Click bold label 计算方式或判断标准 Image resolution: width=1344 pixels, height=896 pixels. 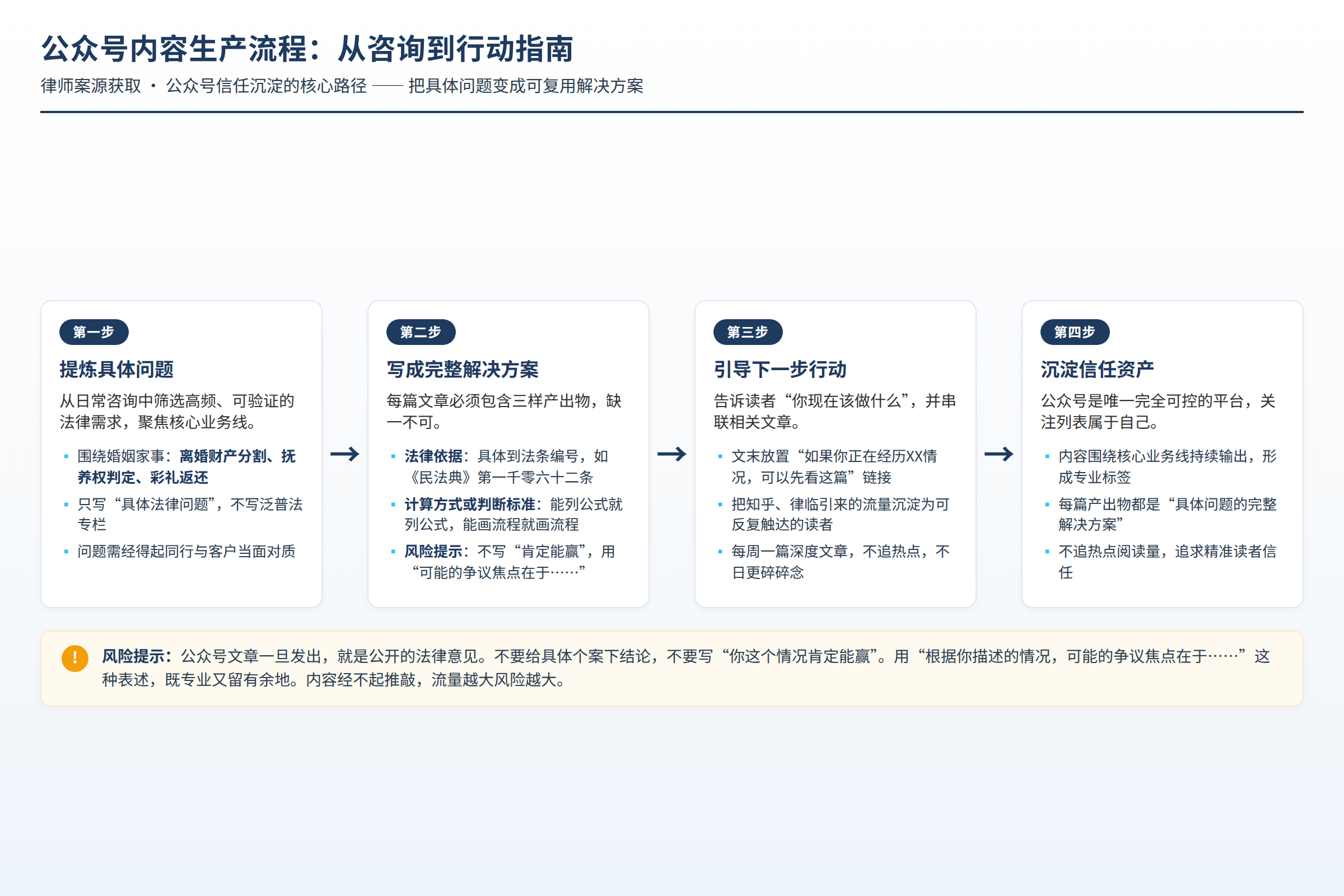[470, 505]
